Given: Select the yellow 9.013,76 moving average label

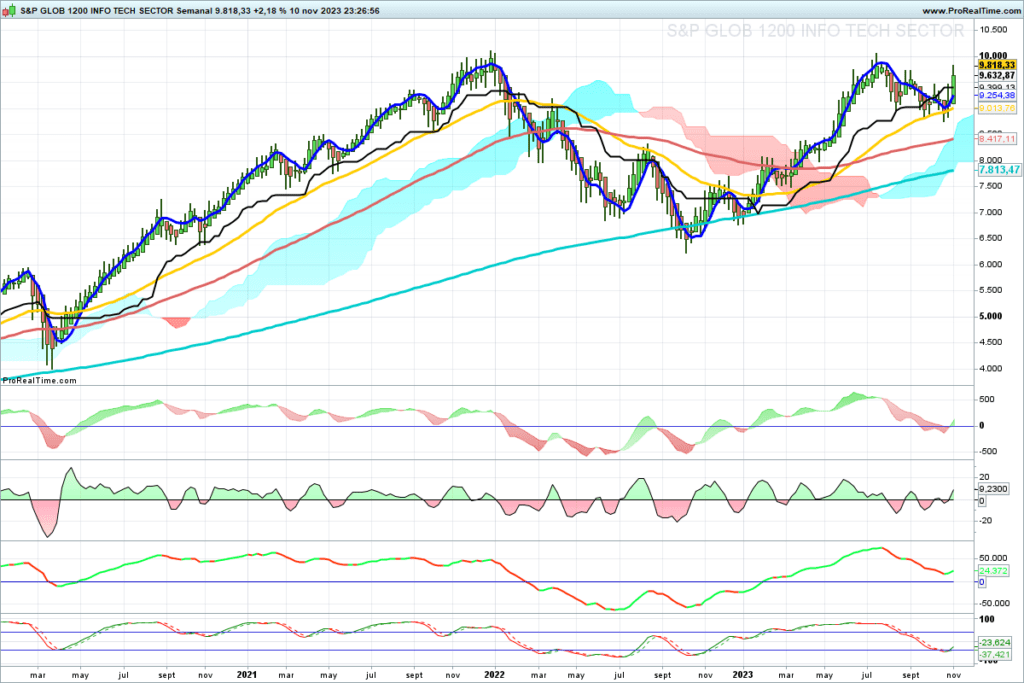Looking at the screenshot, I should pyautogui.click(x=997, y=108).
